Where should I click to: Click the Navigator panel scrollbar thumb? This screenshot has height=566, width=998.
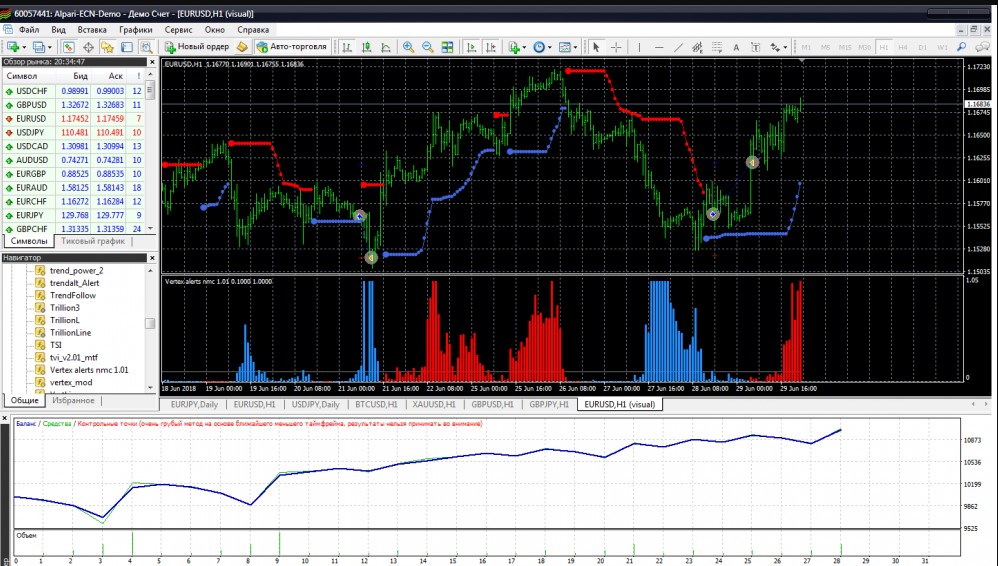[150, 324]
